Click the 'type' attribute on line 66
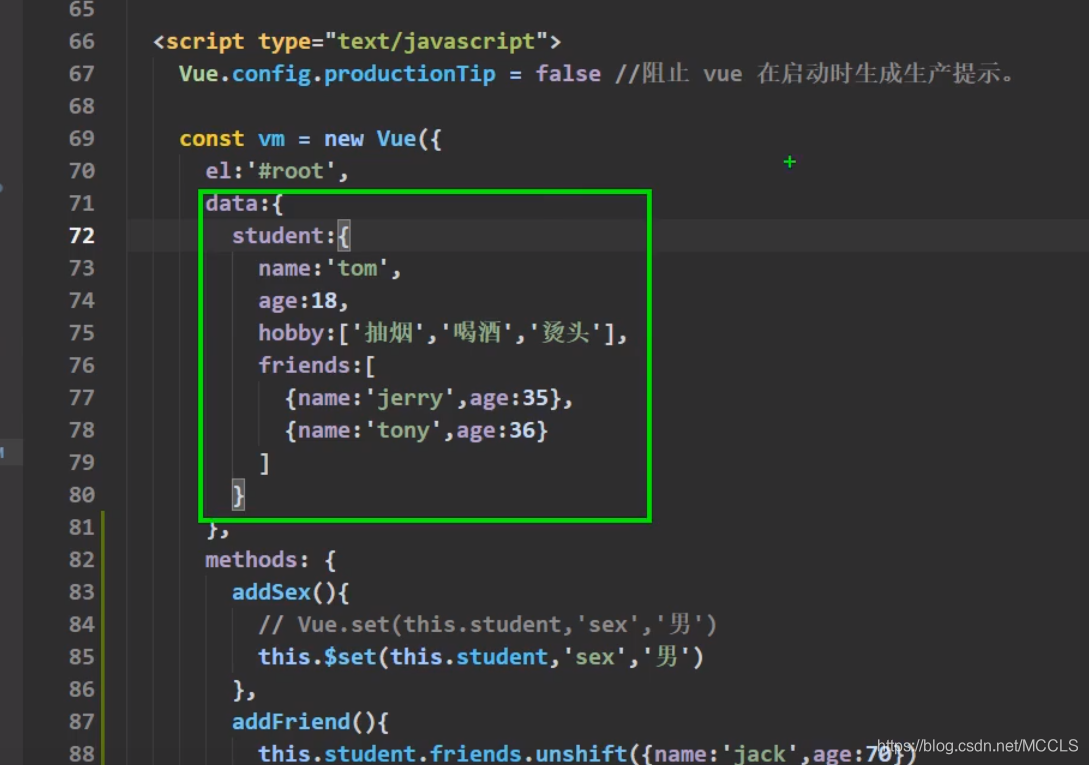Viewport: 1089px width, 765px height. (284, 42)
